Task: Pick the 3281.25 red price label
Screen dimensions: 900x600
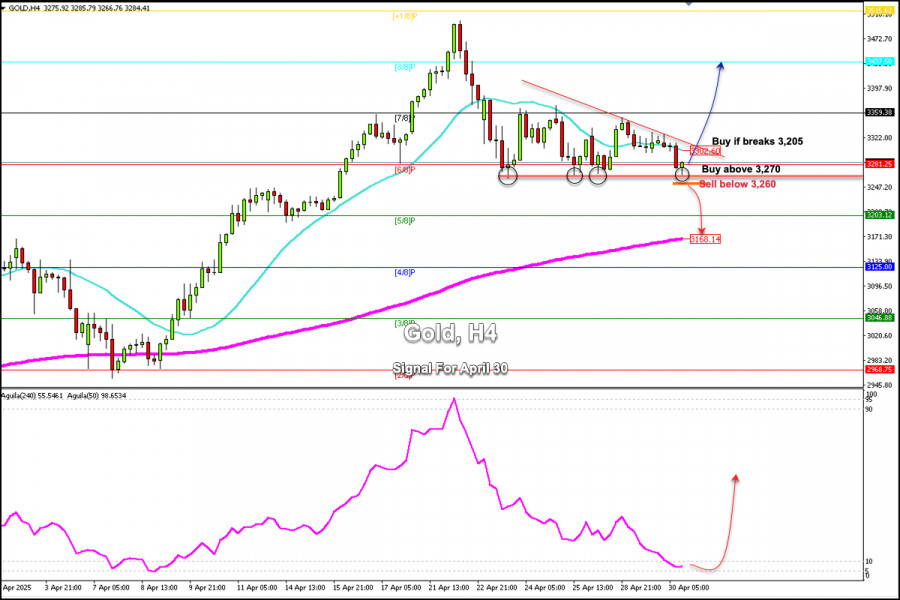Action: click(879, 164)
